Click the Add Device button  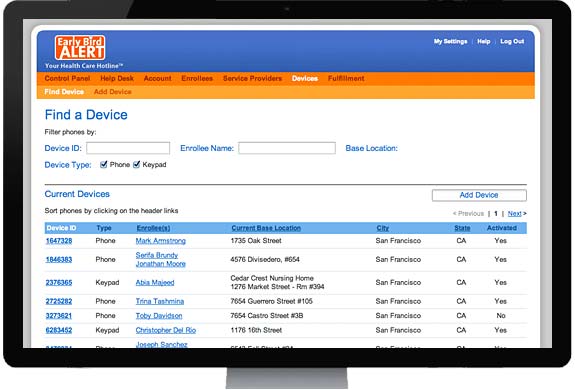pyautogui.click(x=479, y=195)
